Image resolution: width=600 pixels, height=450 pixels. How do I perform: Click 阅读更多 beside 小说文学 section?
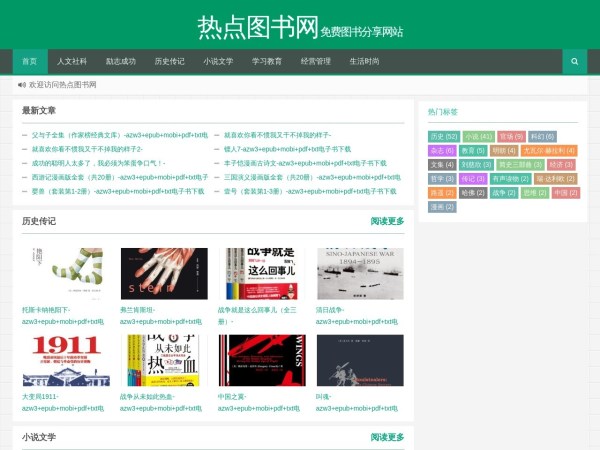pyautogui.click(x=387, y=437)
